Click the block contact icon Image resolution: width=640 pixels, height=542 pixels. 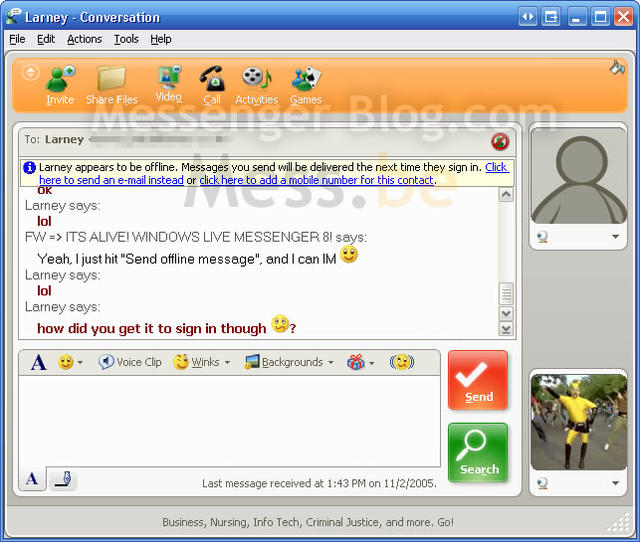[500, 141]
